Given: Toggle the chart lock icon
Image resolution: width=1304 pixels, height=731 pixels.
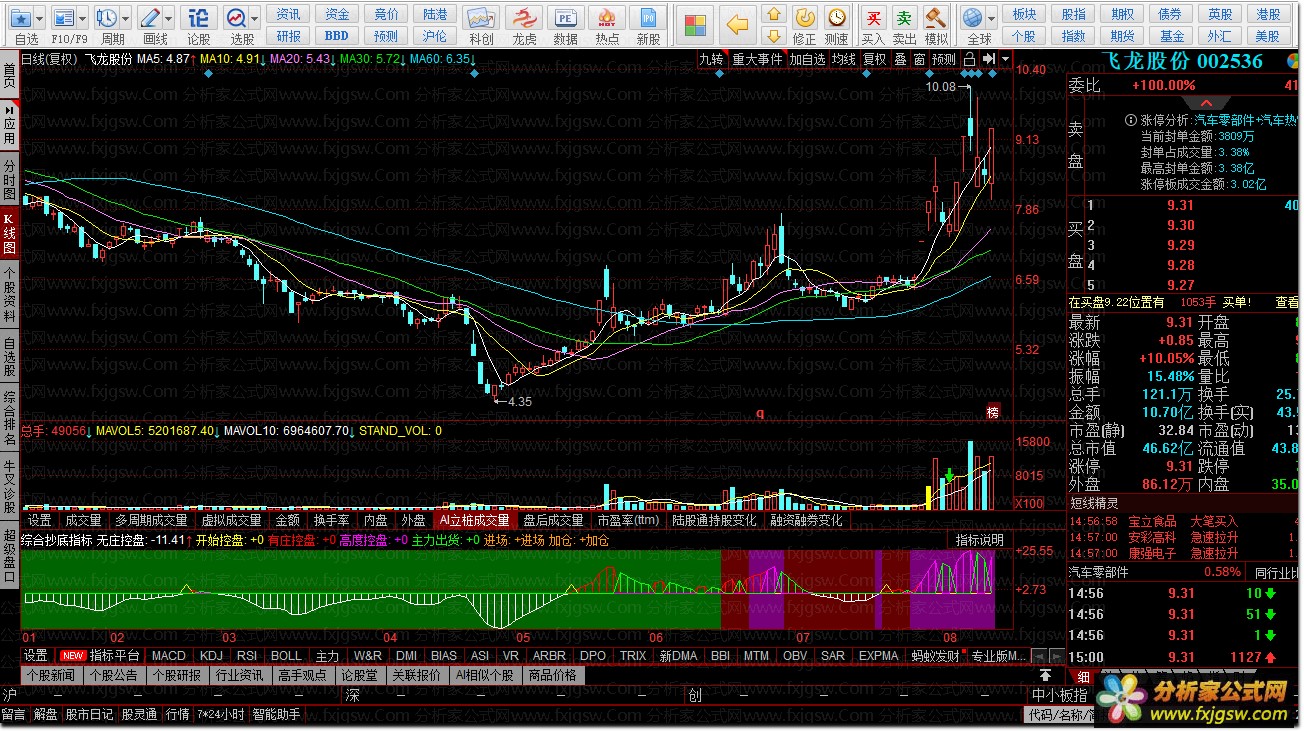Looking at the screenshot, I should tap(969, 59).
